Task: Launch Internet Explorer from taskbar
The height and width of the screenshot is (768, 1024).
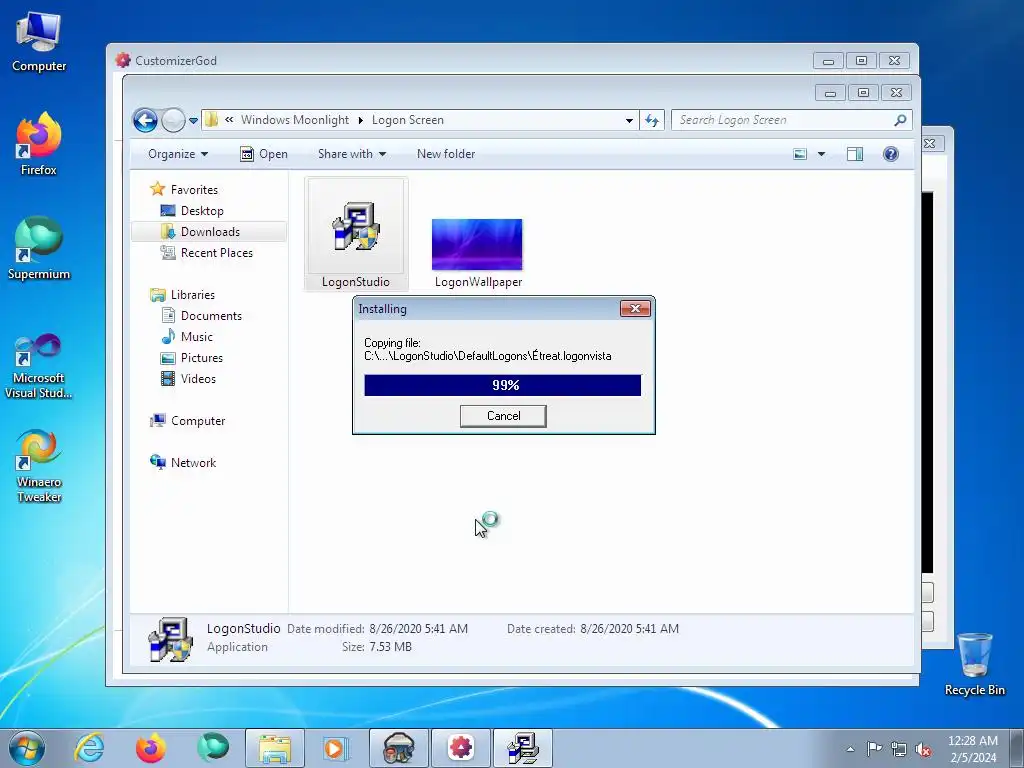Action: 89,748
